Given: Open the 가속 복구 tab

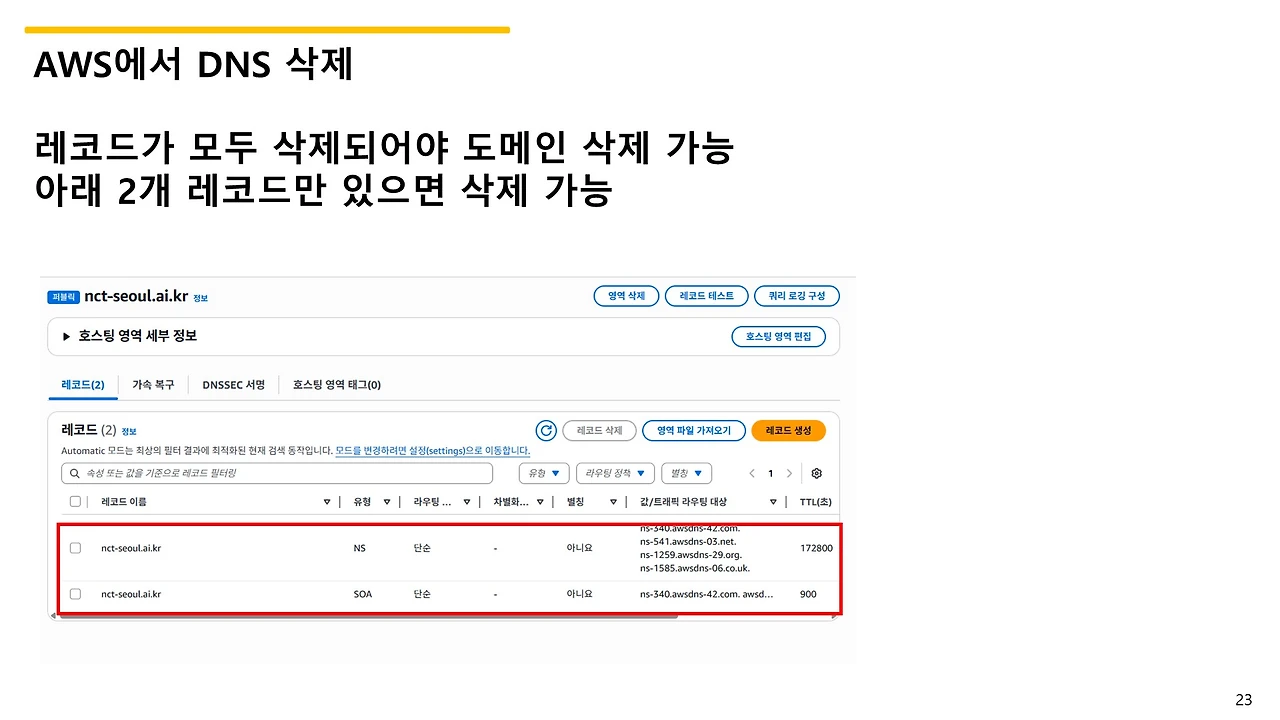Looking at the screenshot, I should 153,384.
